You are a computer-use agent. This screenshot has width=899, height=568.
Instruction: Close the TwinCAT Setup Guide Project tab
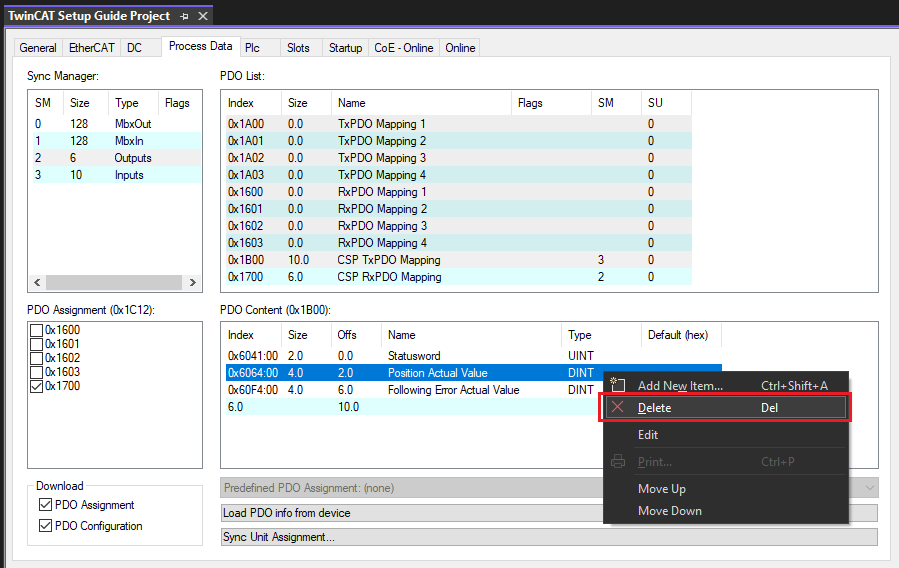203,16
